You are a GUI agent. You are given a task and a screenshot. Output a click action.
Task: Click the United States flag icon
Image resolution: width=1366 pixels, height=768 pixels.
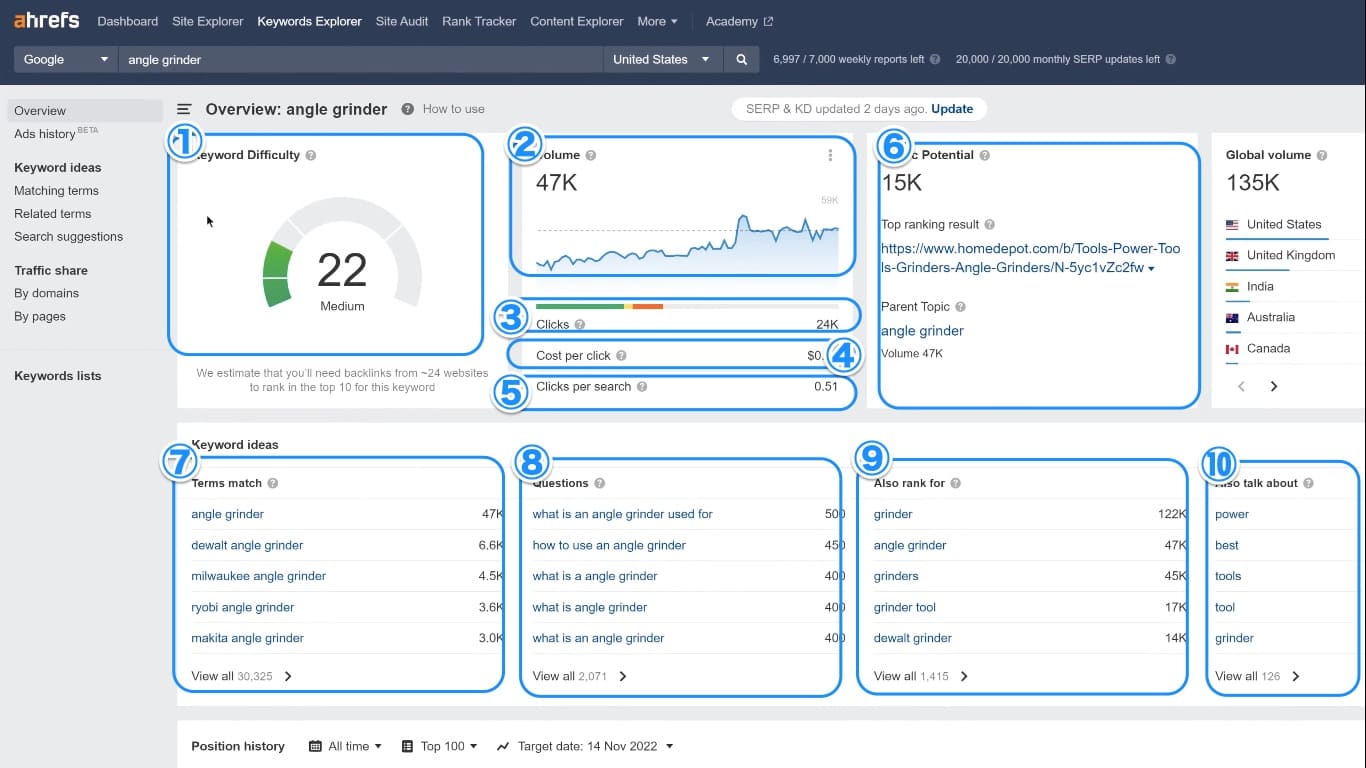[1232, 225]
